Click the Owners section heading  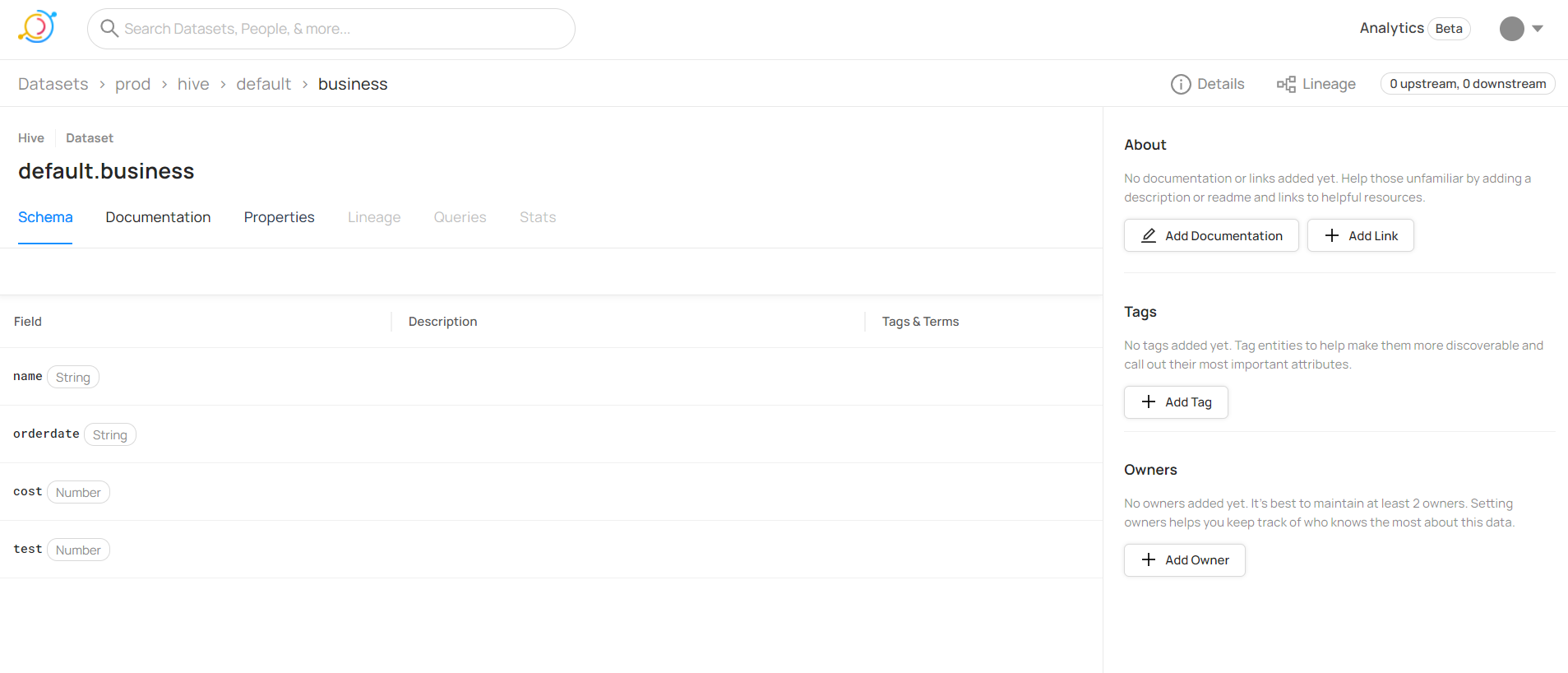(x=1150, y=470)
